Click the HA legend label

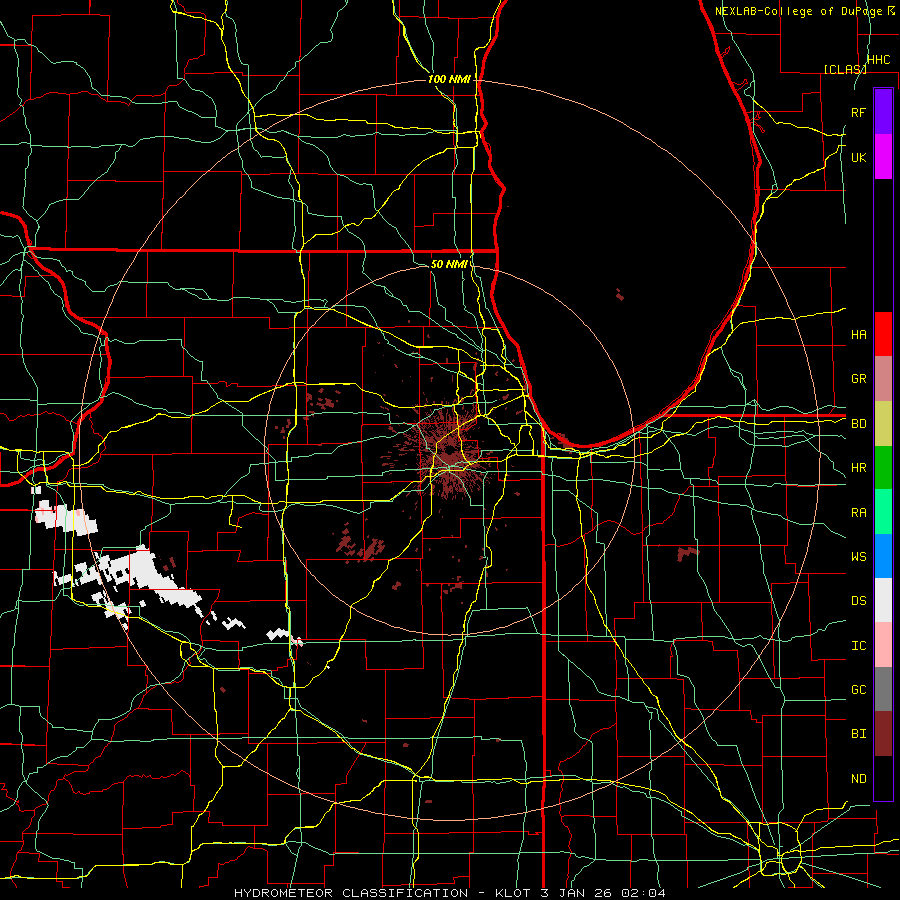(859, 334)
